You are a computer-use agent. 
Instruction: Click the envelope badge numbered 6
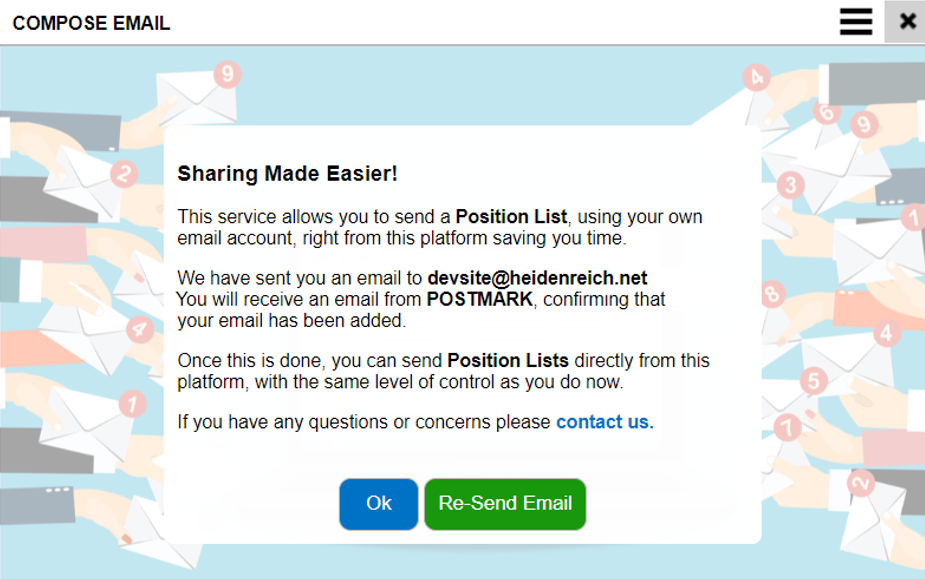826,113
